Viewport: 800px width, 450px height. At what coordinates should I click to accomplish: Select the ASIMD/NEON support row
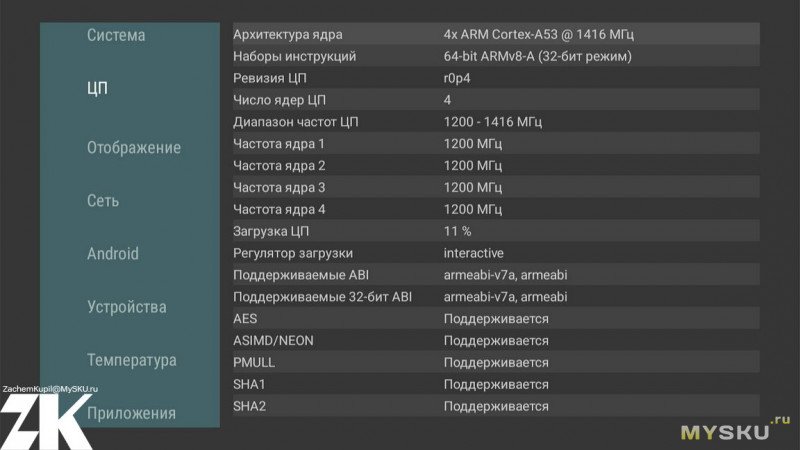click(x=496, y=340)
